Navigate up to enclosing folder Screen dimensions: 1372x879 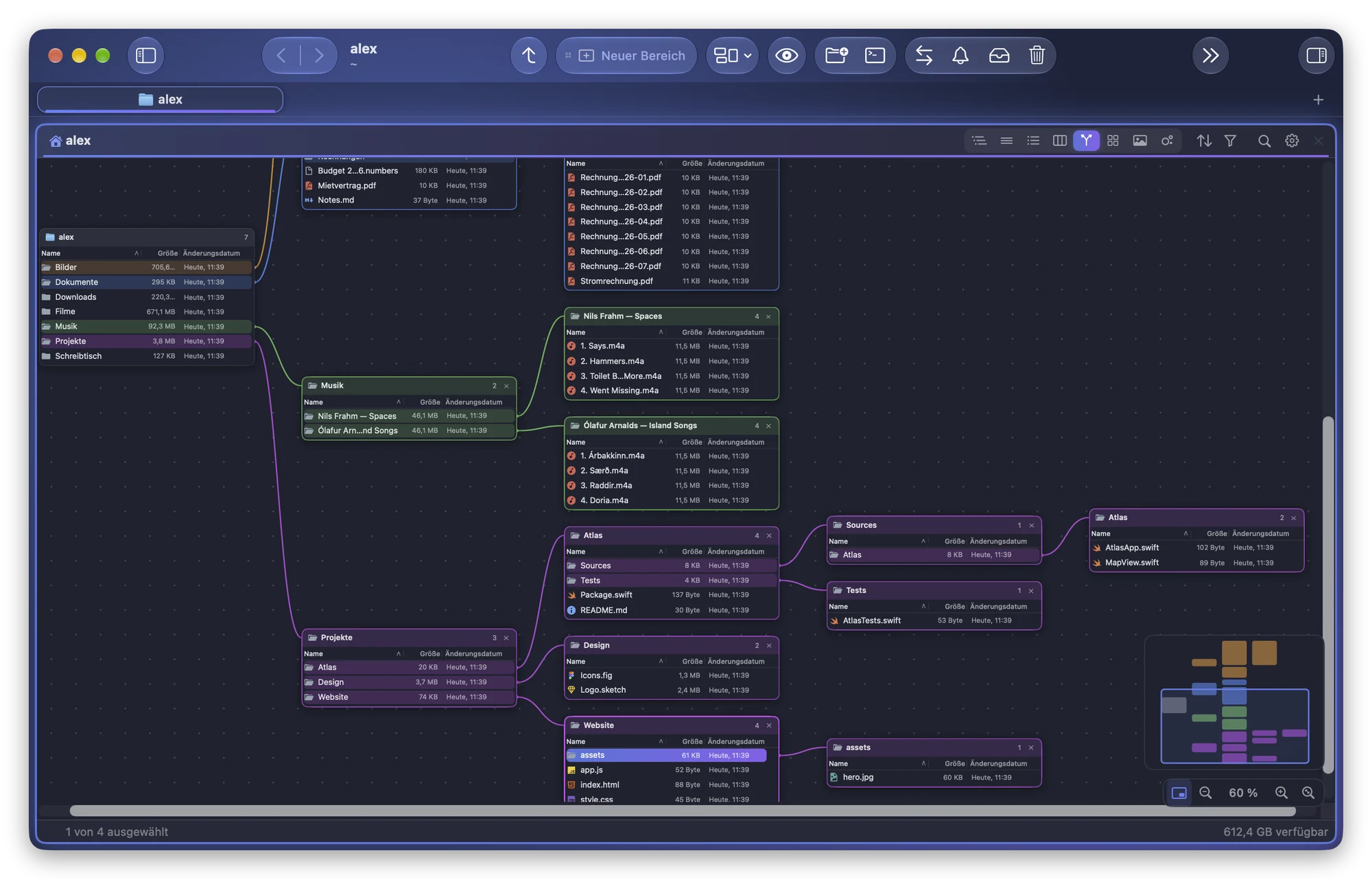tap(528, 56)
